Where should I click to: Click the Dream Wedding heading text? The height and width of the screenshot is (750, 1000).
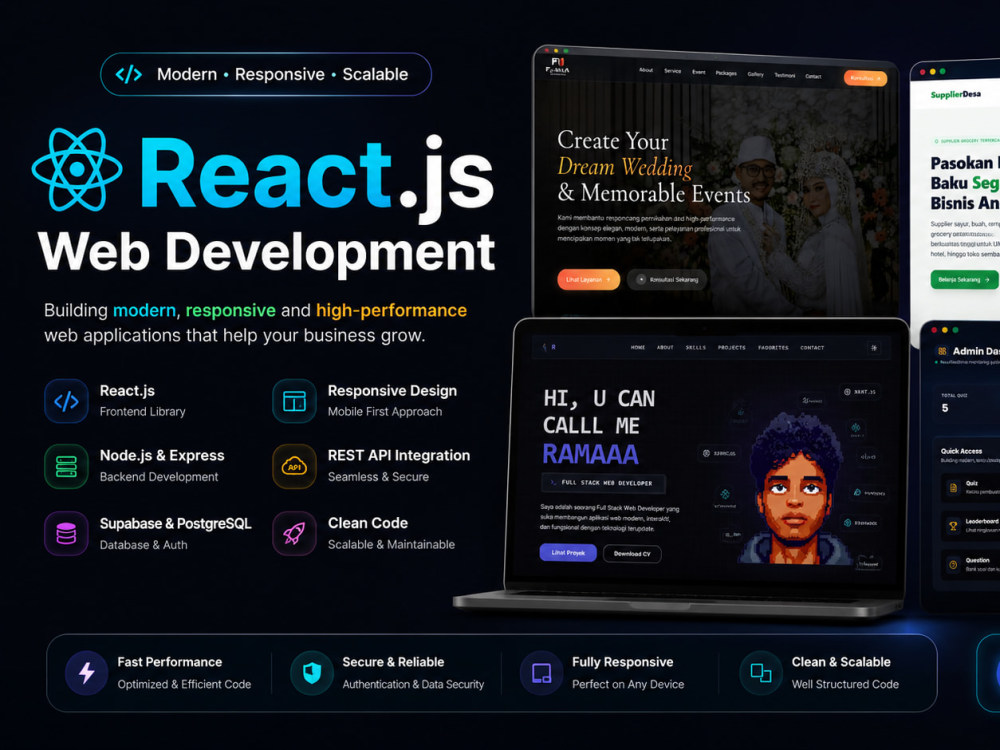pyautogui.click(x=624, y=167)
